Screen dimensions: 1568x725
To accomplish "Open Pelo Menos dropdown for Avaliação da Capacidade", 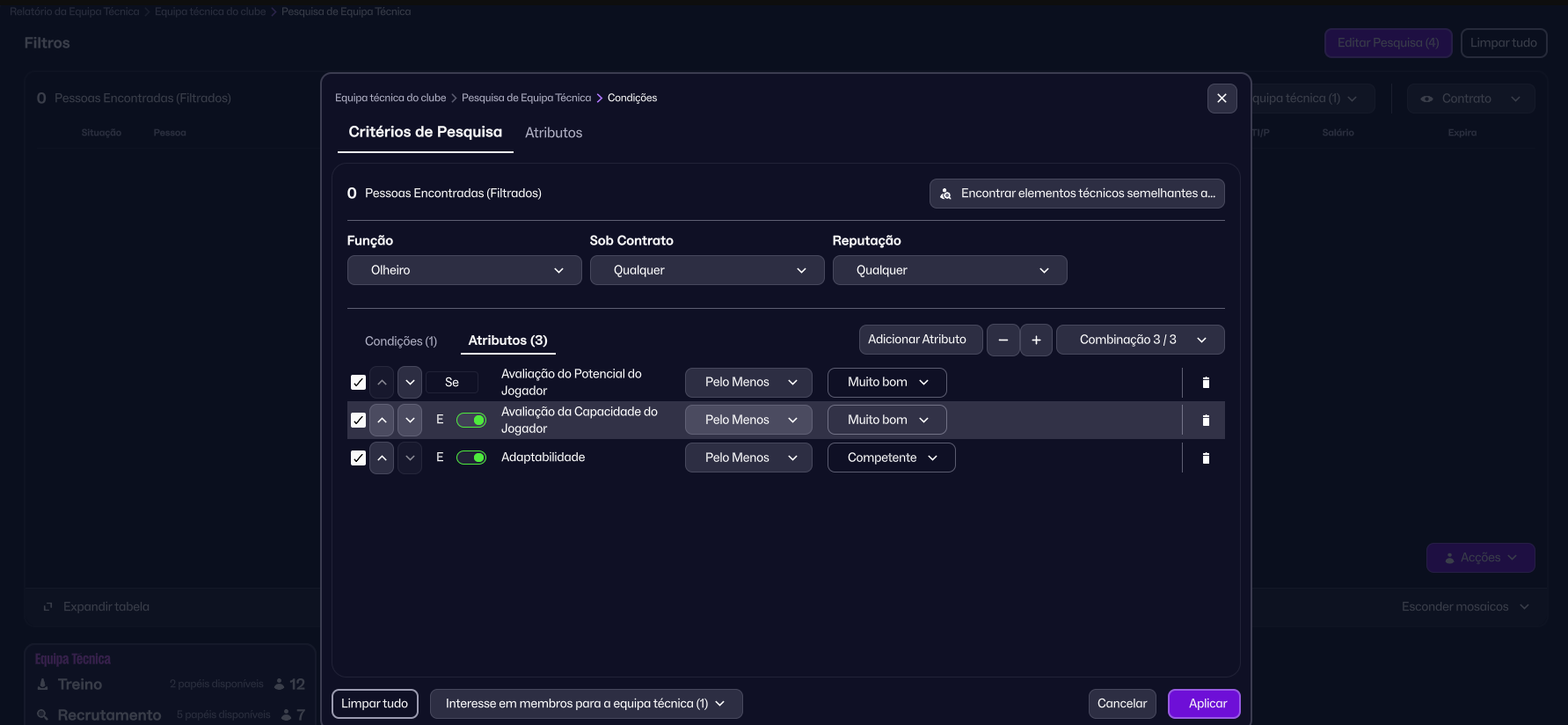I will tap(748, 421).
